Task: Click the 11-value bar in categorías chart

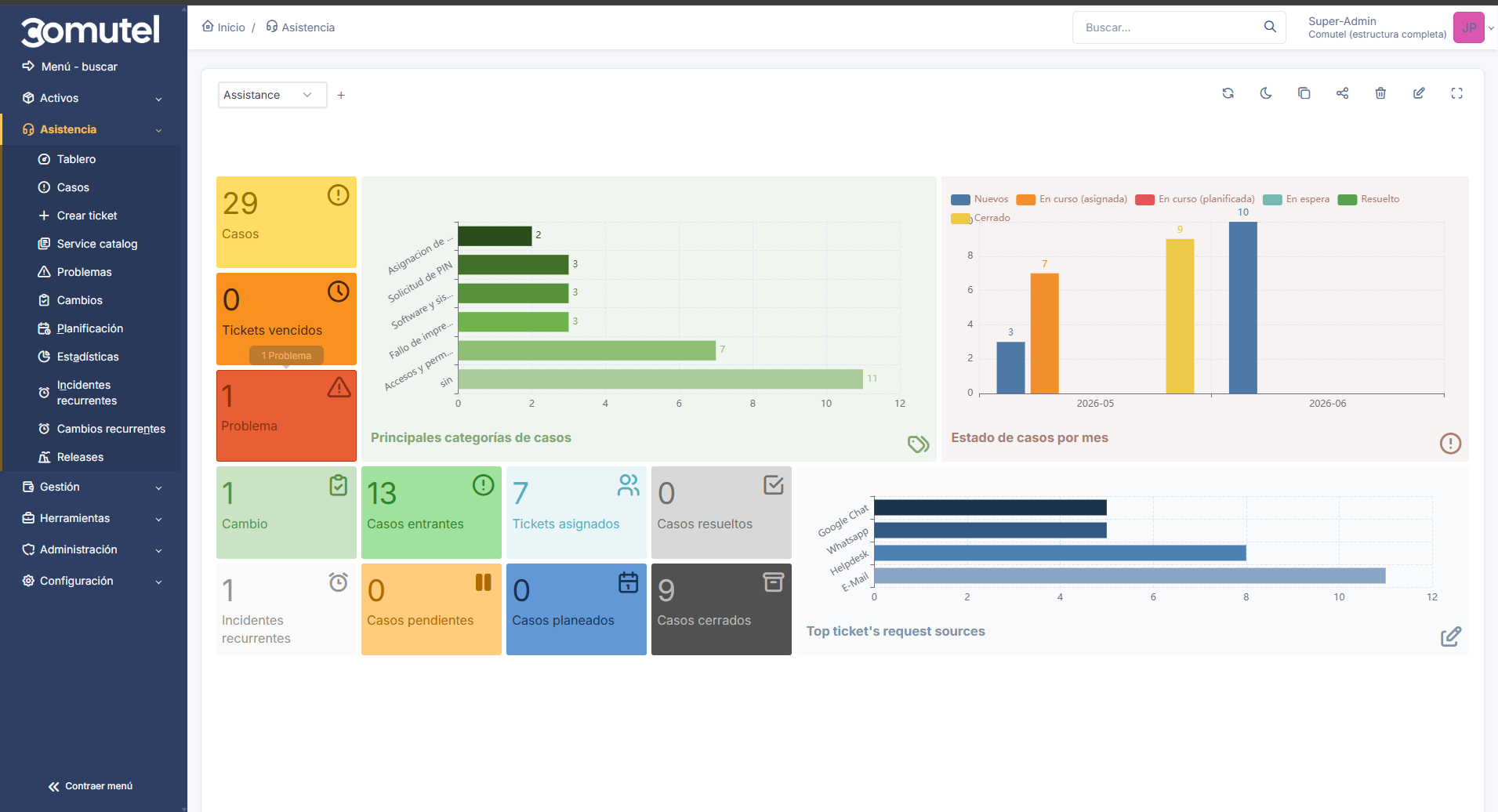Action: click(660, 379)
